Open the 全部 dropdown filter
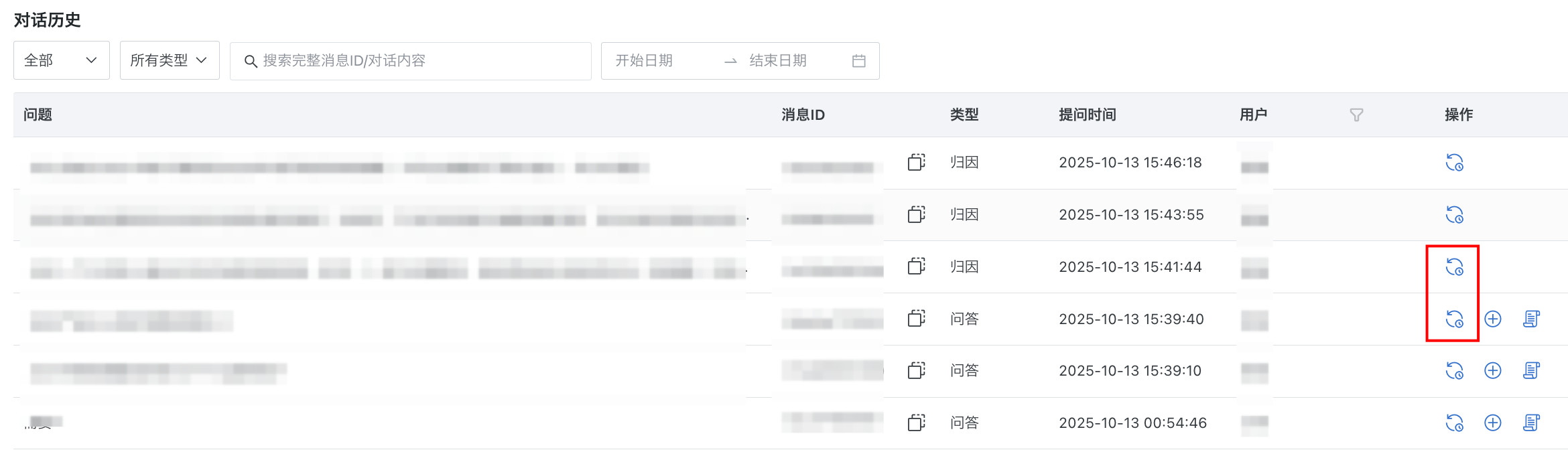This screenshot has width=1568, height=454. [61, 60]
